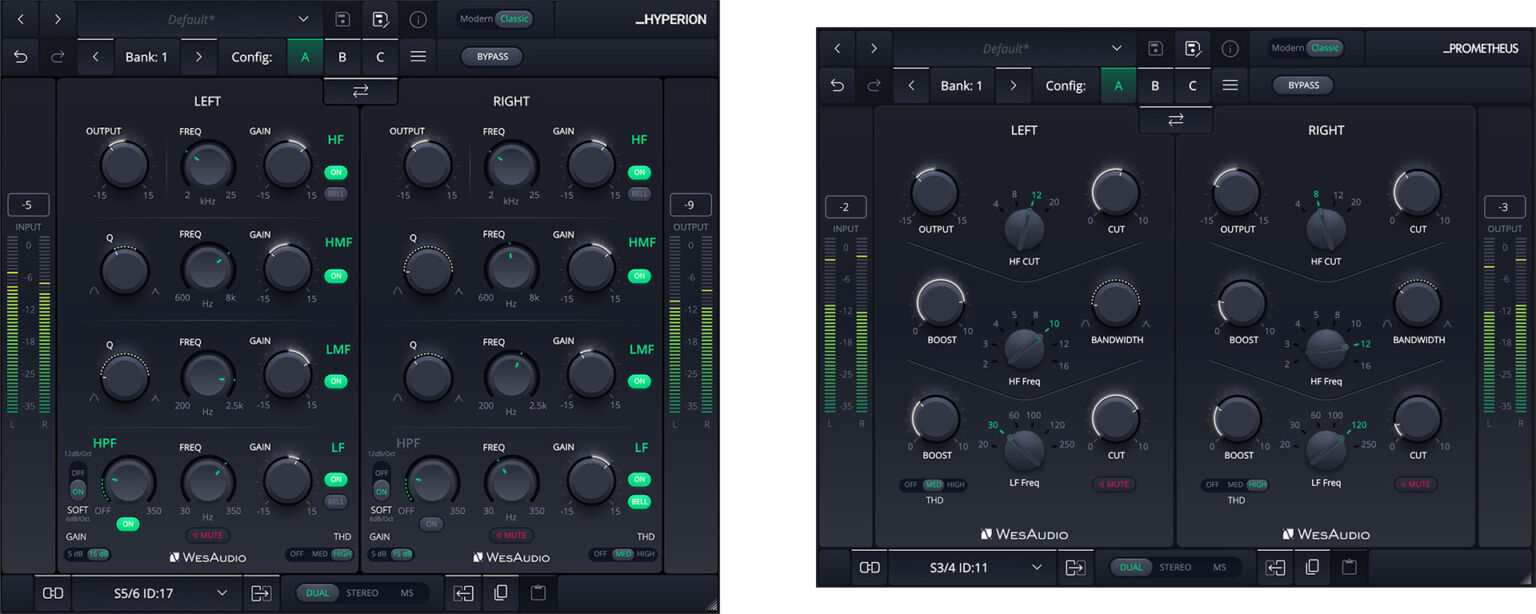Screen dimensions: 1536x614
Task: Select Config B in Prometheus
Action: pyautogui.click(x=1155, y=86)
